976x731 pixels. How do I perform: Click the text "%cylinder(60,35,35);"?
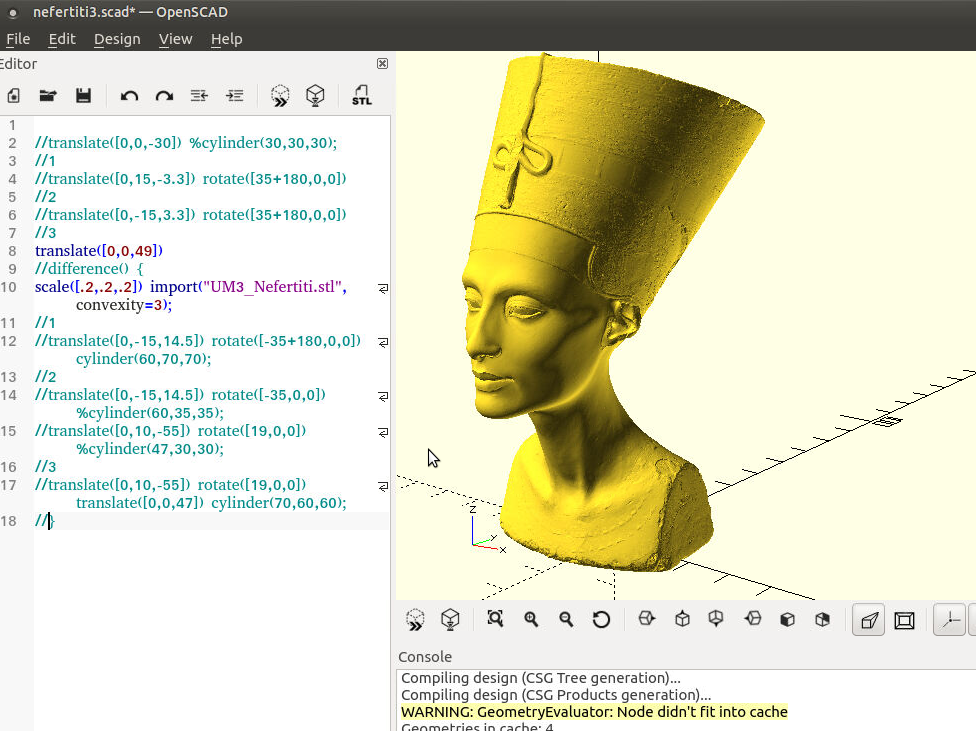click(150, 413)
